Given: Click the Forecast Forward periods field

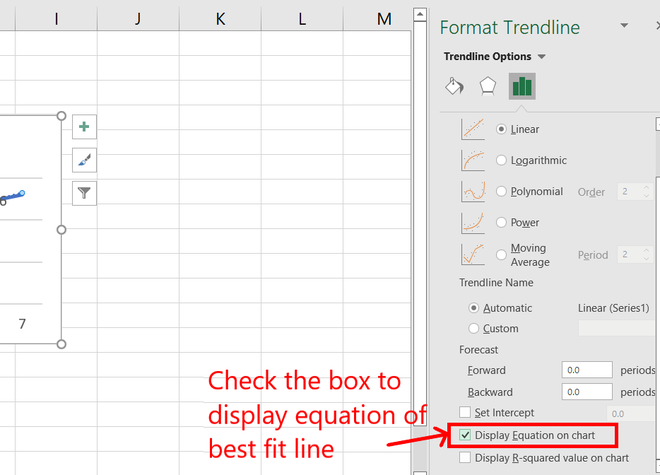Looking at the screenshot, I should [x=587, y=370].
